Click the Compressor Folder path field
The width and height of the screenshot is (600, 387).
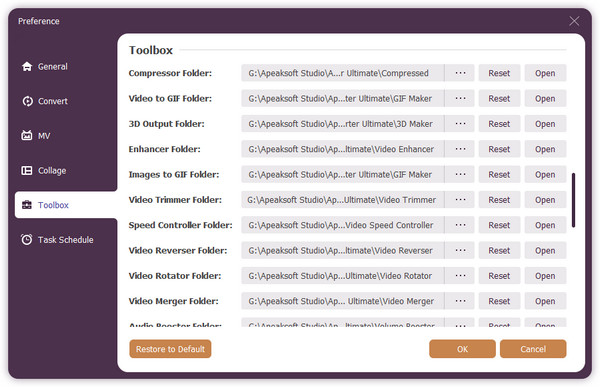343,73
